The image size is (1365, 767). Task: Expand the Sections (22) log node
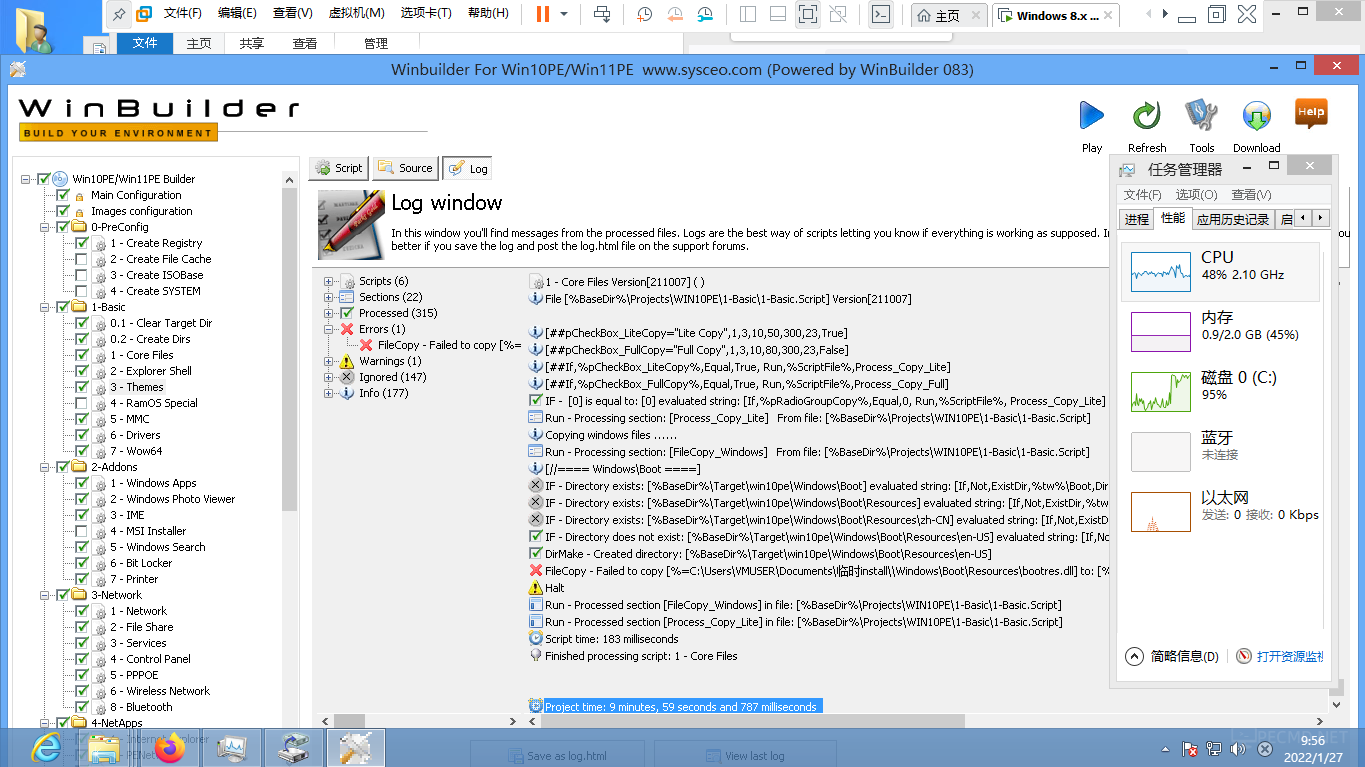328,297
